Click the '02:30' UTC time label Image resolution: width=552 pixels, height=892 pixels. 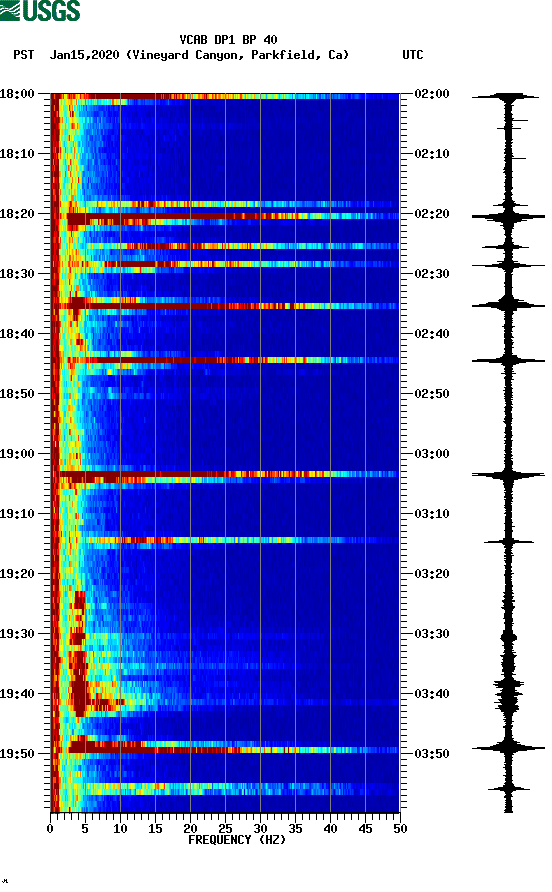(x=432, y=274)
